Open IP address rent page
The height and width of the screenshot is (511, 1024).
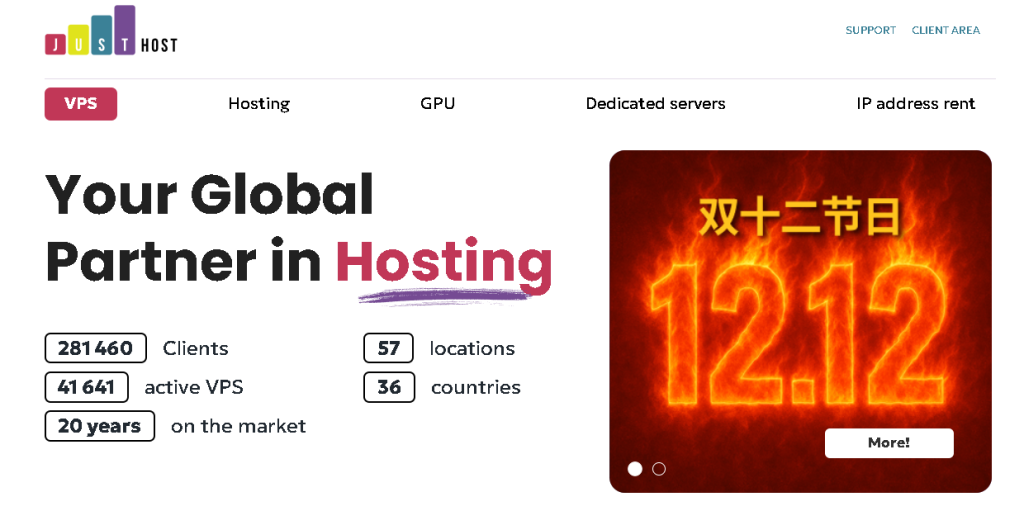(915, 104)
